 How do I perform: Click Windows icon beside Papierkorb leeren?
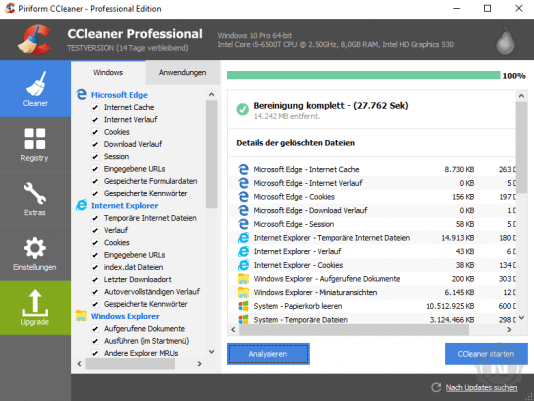click(x=243, y=306)
